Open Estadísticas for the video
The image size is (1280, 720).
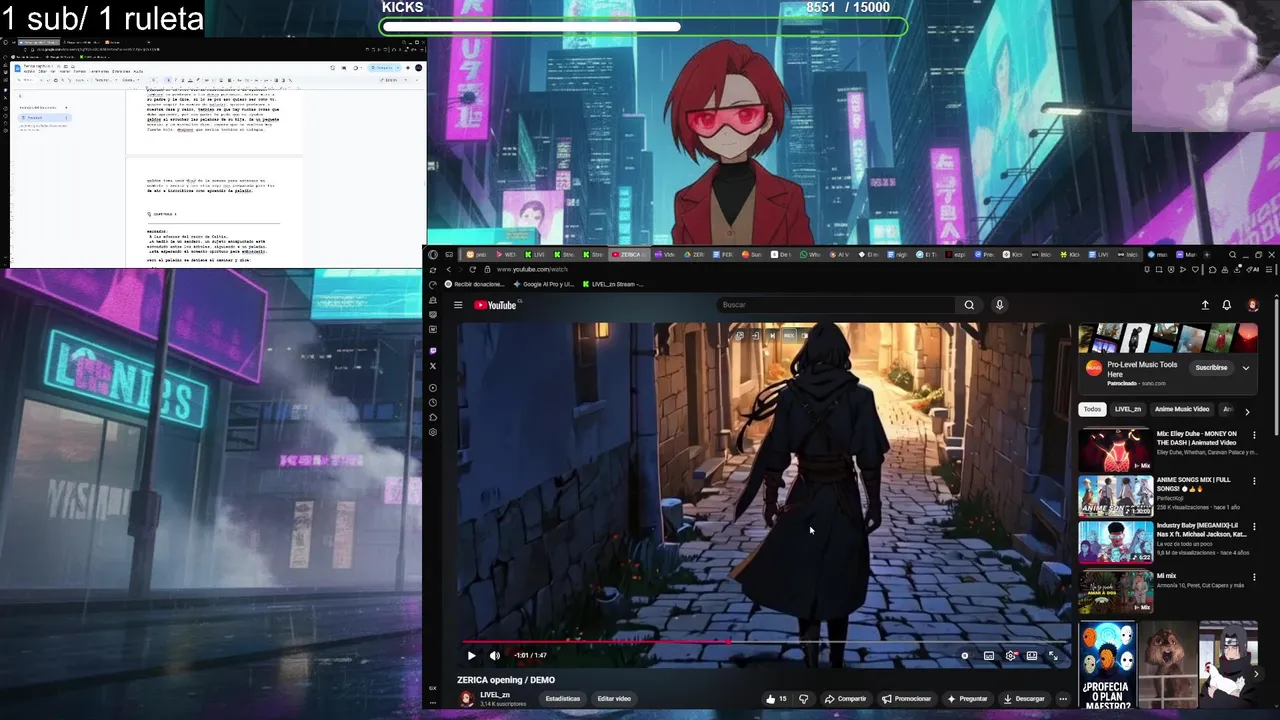coord(563,699)
